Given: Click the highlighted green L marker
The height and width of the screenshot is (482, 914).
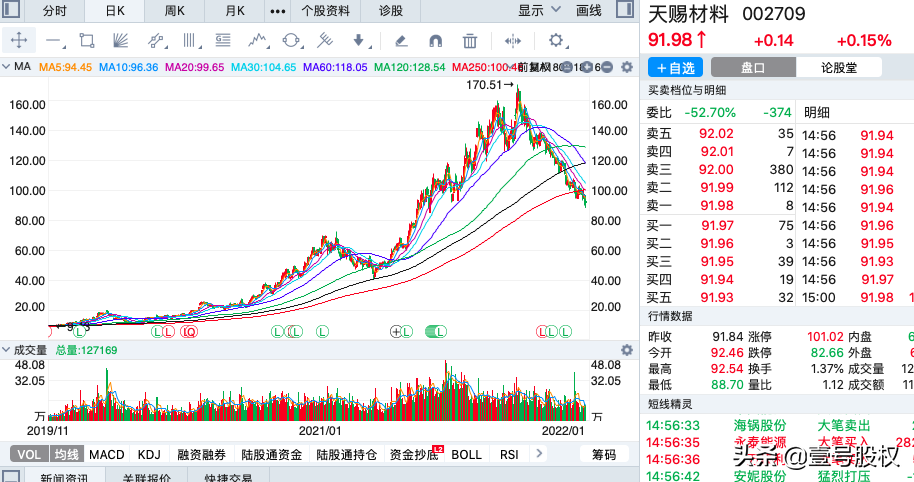Looking at the screenshot, I should click(435, 332).
